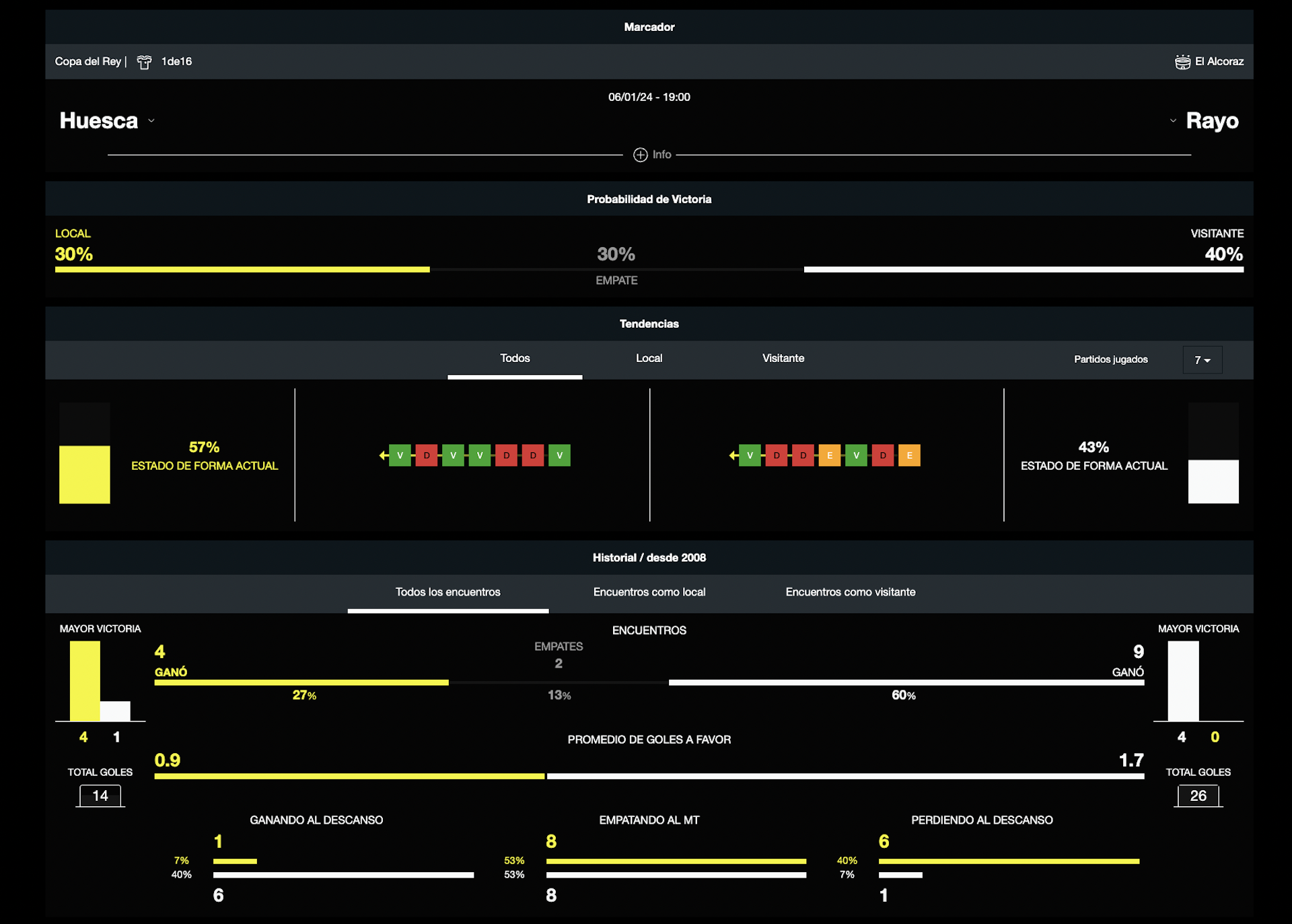The height and width of the screenshot is (924, 1292).
Task: Click the 1.7 goal average value
Action: click(x=1131, y=760)
